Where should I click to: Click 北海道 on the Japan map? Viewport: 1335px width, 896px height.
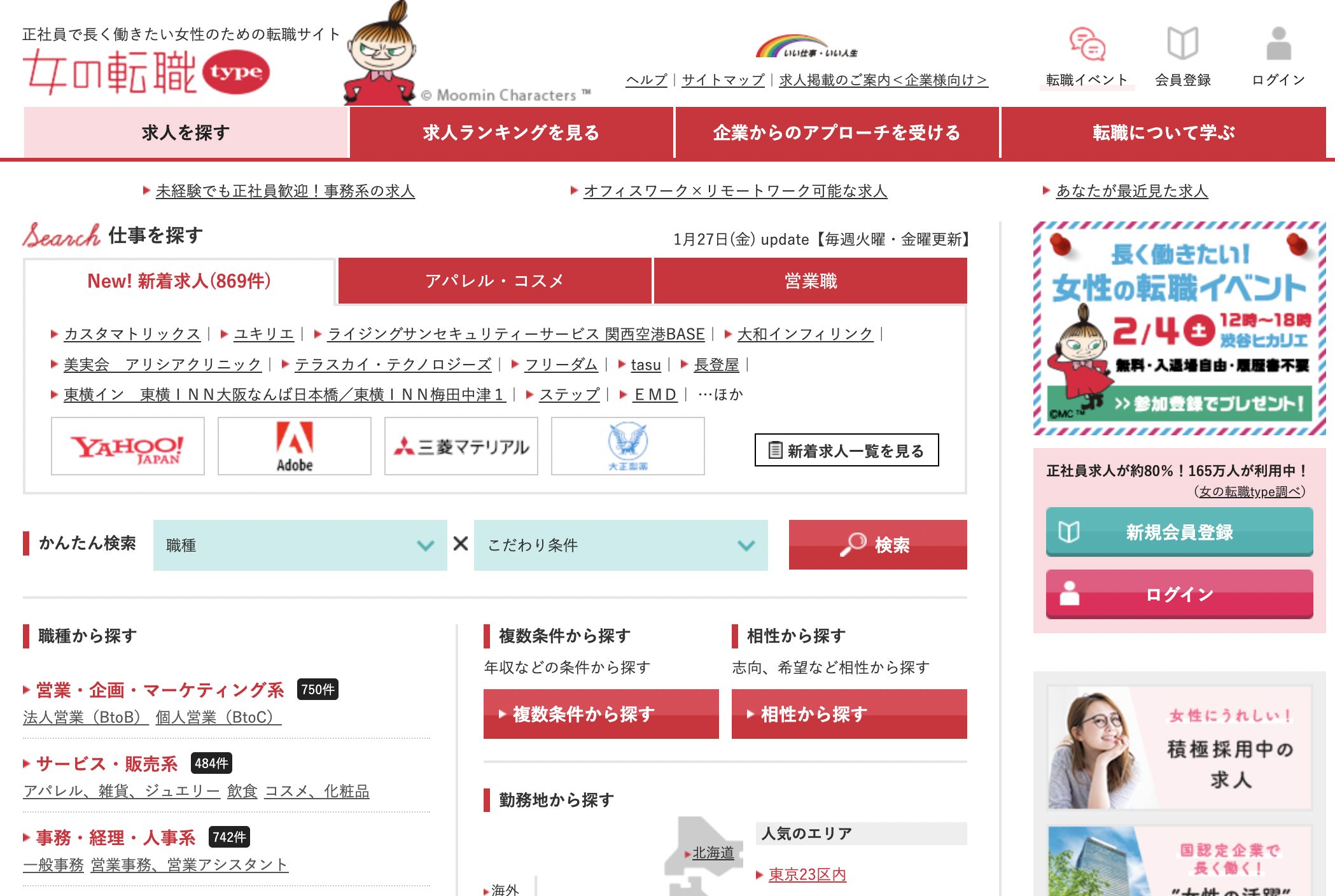point(713,853)
